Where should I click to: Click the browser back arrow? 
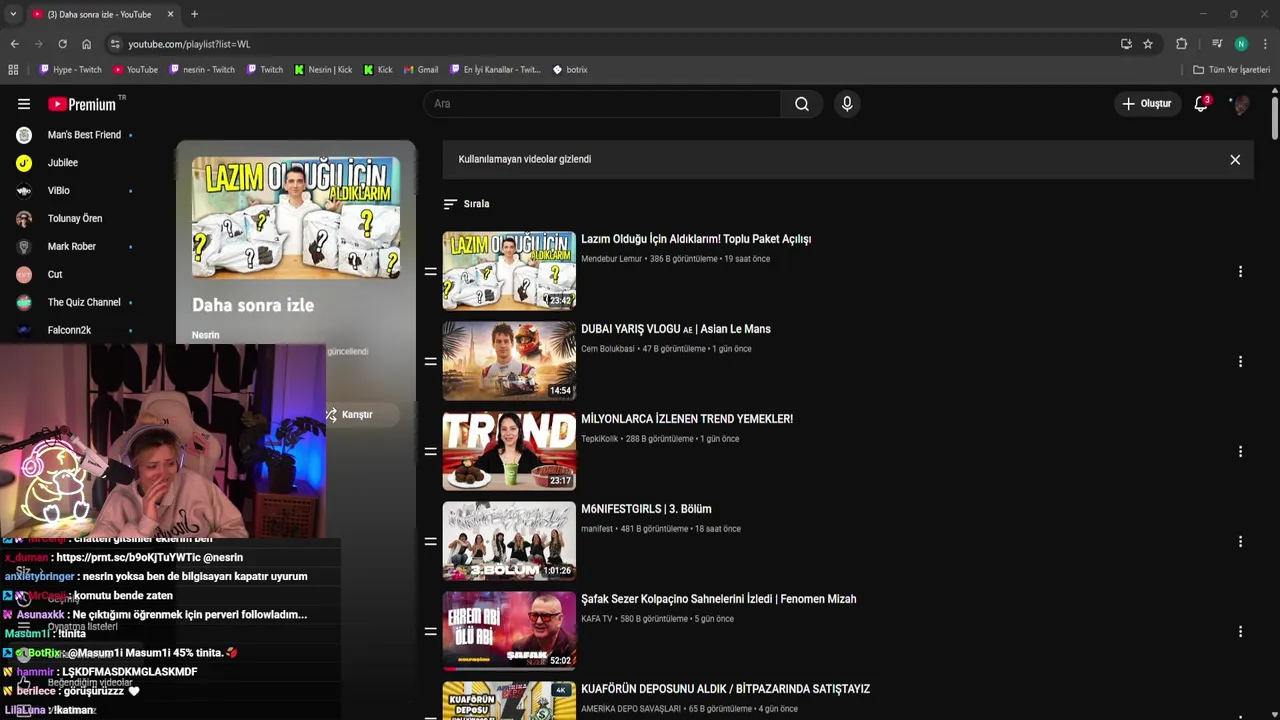[x=14, y=44]
